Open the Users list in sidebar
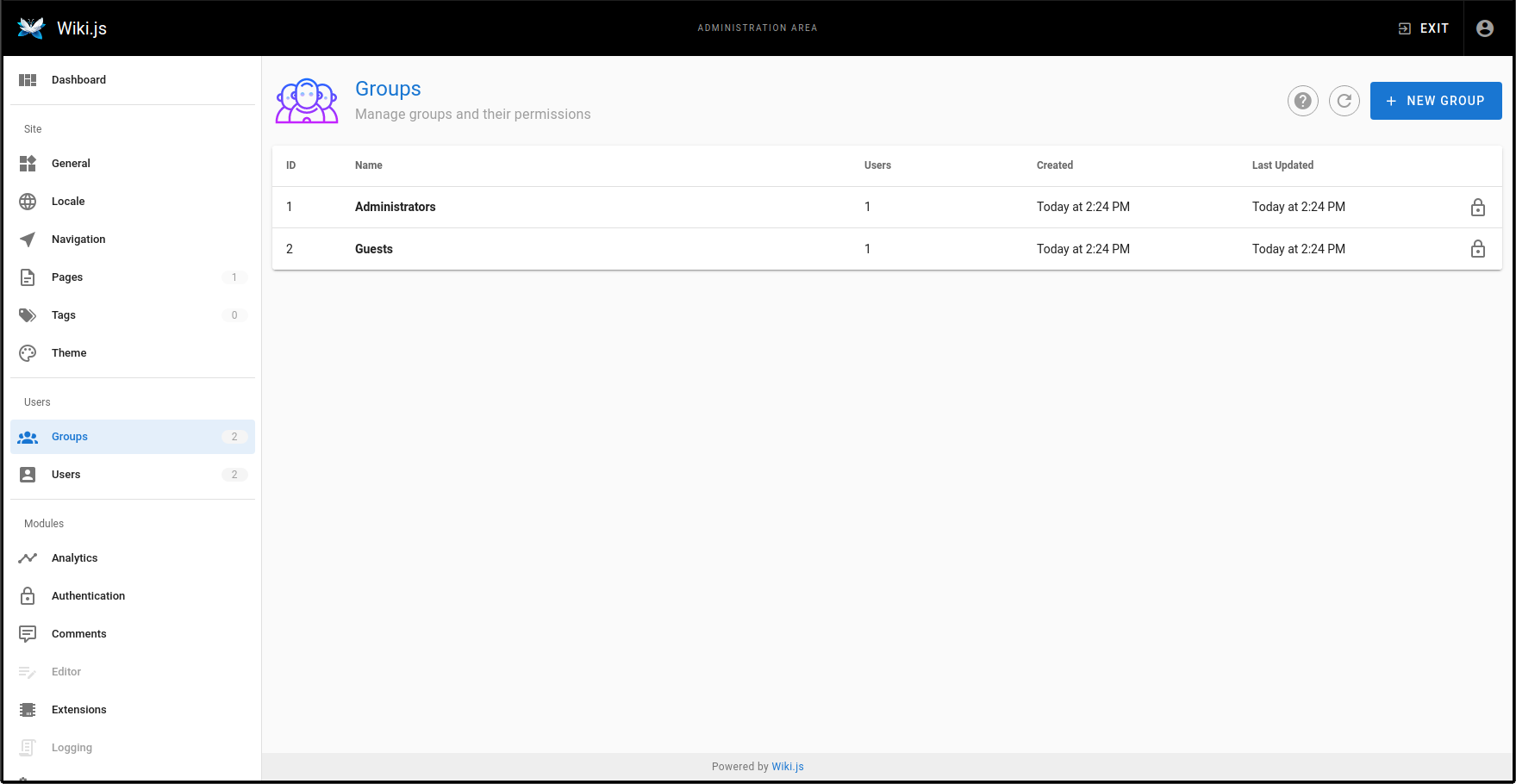1516x784 pixels. pyautogui.click(x=66, y=475)
